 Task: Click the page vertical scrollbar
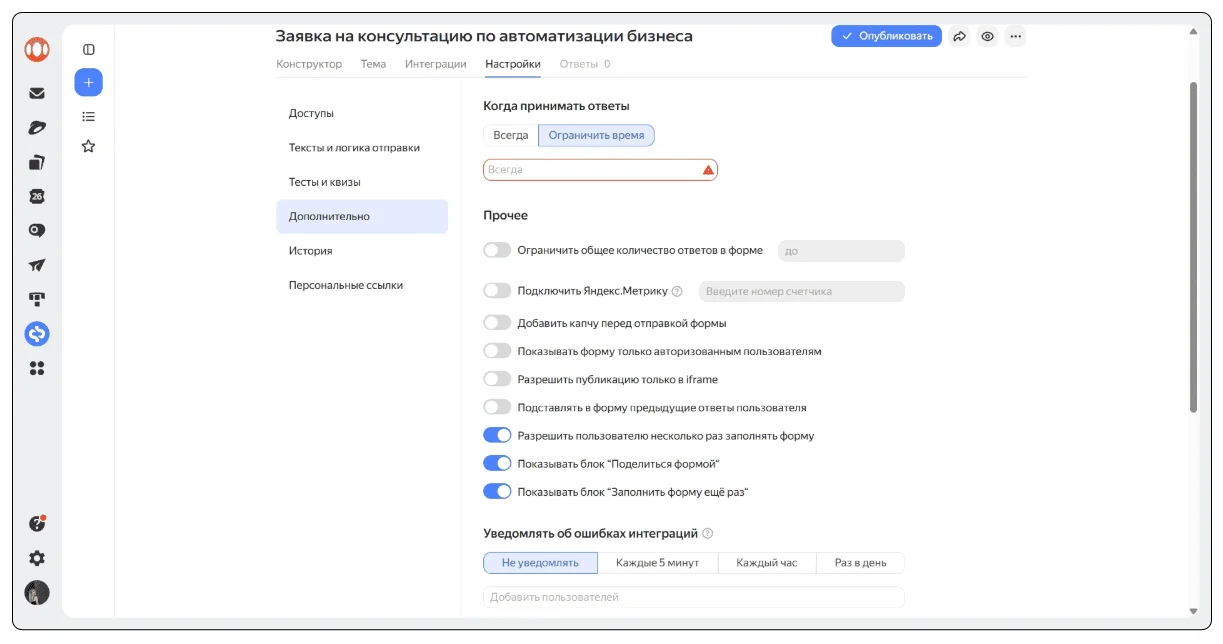pos(1193,248)
